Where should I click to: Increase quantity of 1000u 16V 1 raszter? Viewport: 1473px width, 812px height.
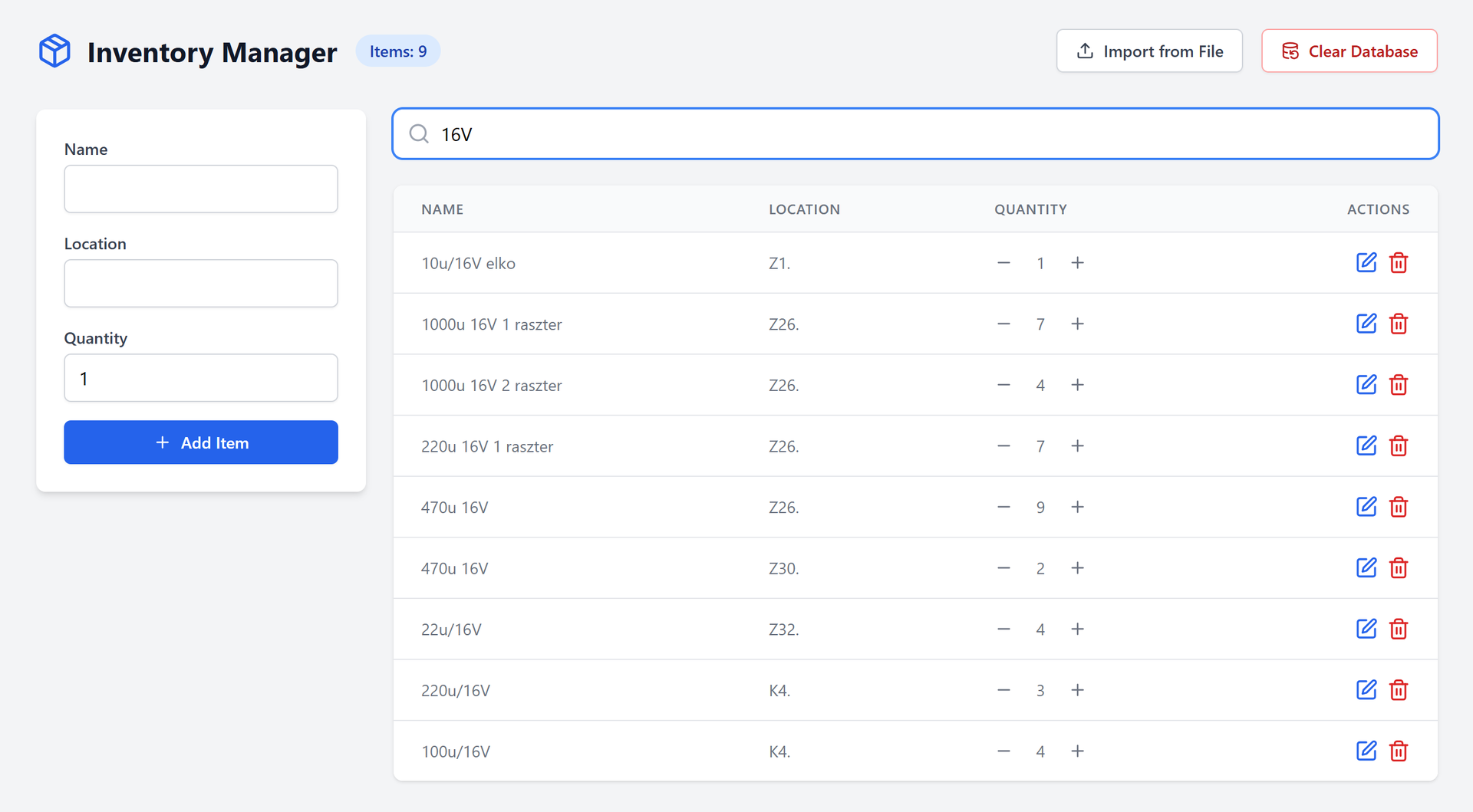(1077, 324)
